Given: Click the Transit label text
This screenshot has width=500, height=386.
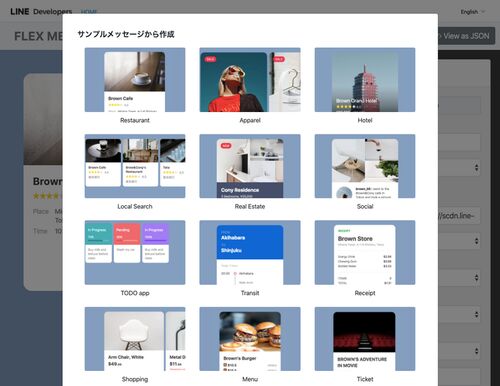Looking at the screenshot, I should point(250,293).
